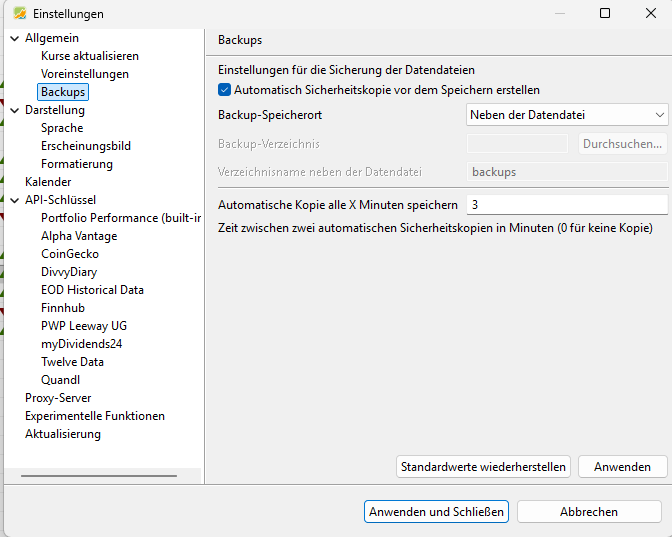The height and width of the screenshot is (537, 672).
Task: Select DivvyDiary API key entry
Action: [69, 272]
